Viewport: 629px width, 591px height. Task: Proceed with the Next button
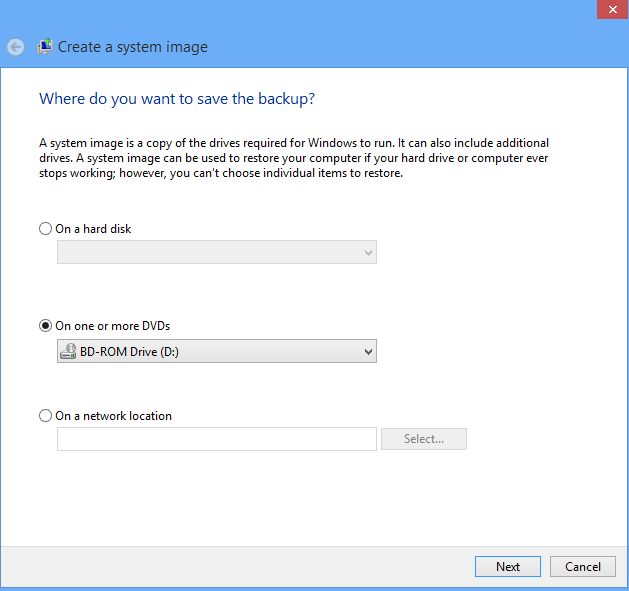(508, 567)
